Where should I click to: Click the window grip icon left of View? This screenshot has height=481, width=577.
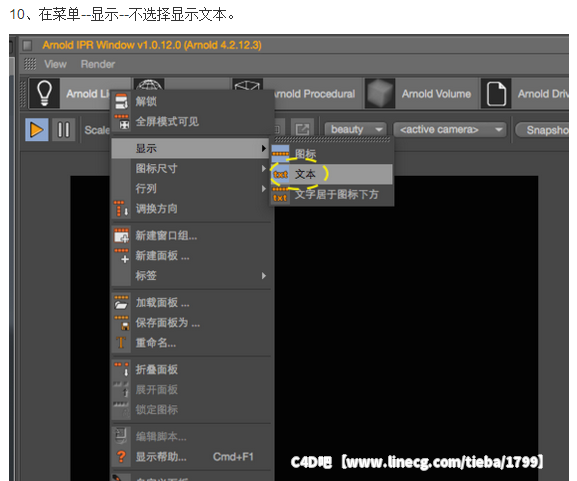(30, 64)
